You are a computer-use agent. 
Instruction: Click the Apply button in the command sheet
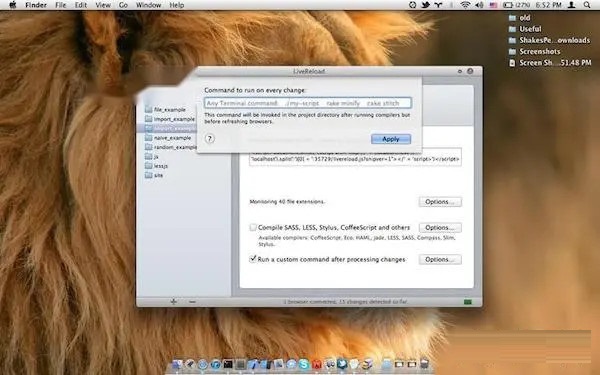tap(391, 139)
